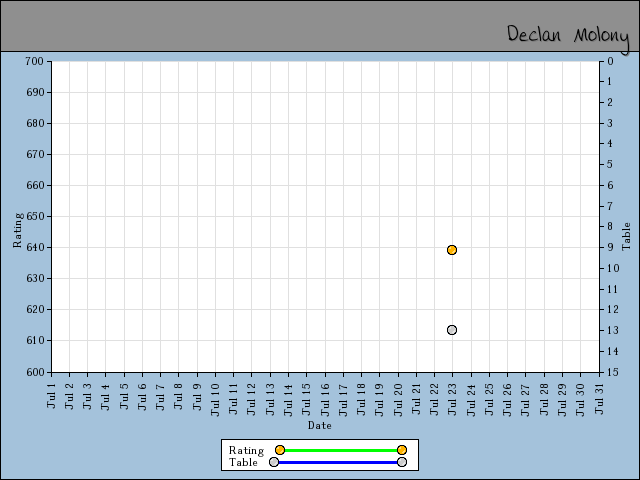
Task: Click the vertical Table axis title on right
Action: click(x=626, y=236)
